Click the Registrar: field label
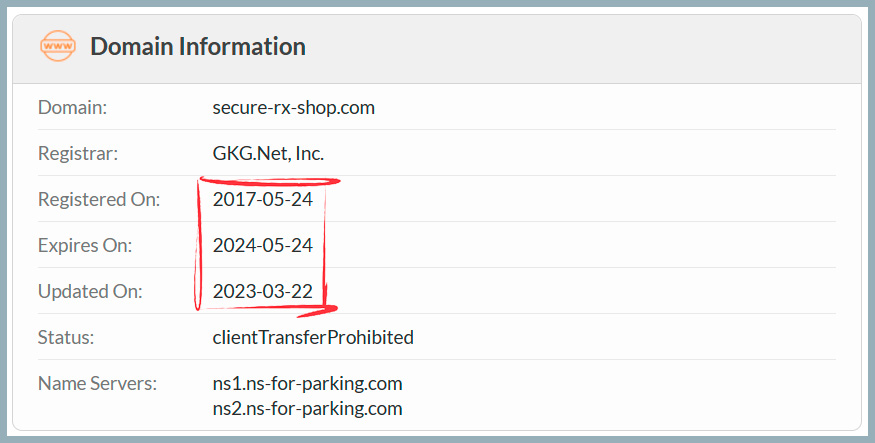Viewport: 875px width, 443px height. tap(78, 153)
